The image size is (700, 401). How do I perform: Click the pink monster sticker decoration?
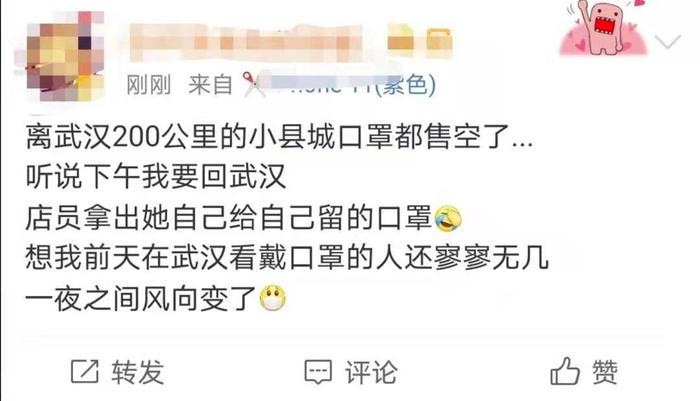coord(604,28)
